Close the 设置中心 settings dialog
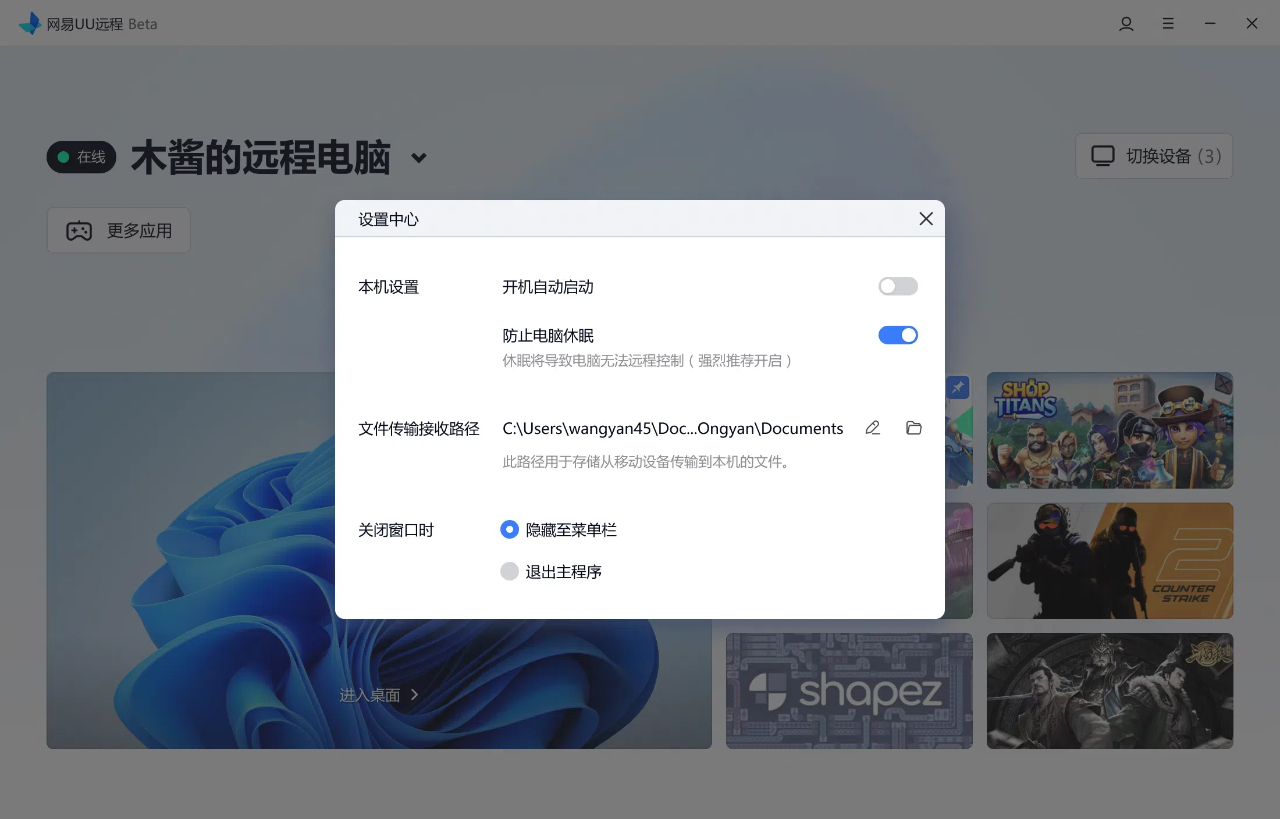The image size is (1280, 819). click(926, 219)
